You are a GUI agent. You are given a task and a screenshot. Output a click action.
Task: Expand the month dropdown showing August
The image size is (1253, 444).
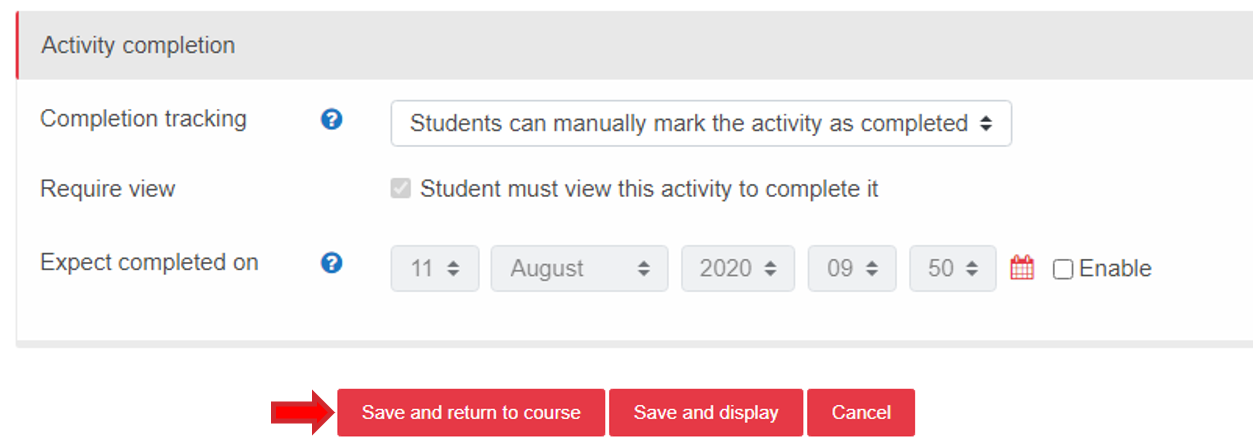580,268
